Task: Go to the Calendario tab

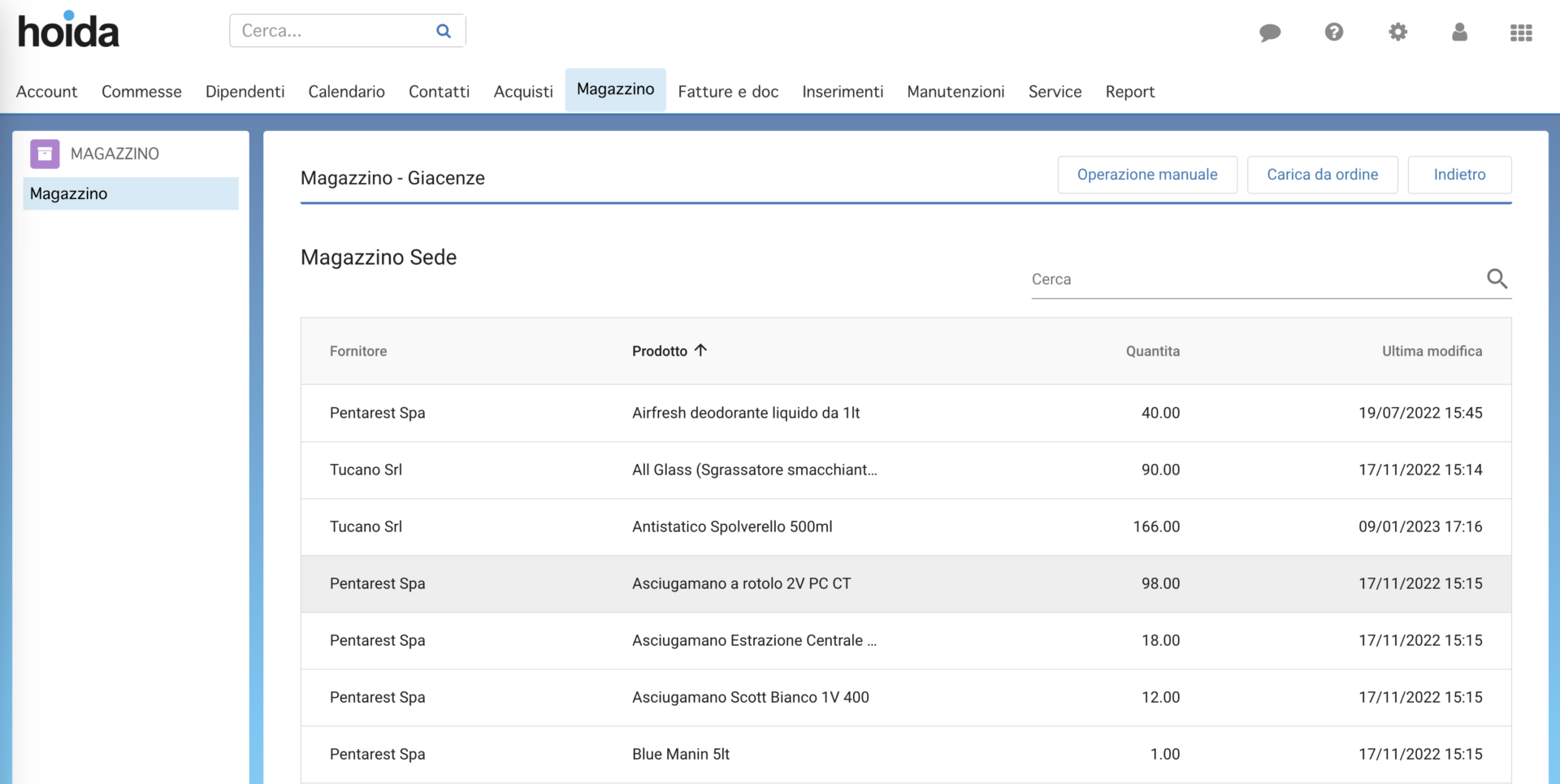Action: pos(346,92)
